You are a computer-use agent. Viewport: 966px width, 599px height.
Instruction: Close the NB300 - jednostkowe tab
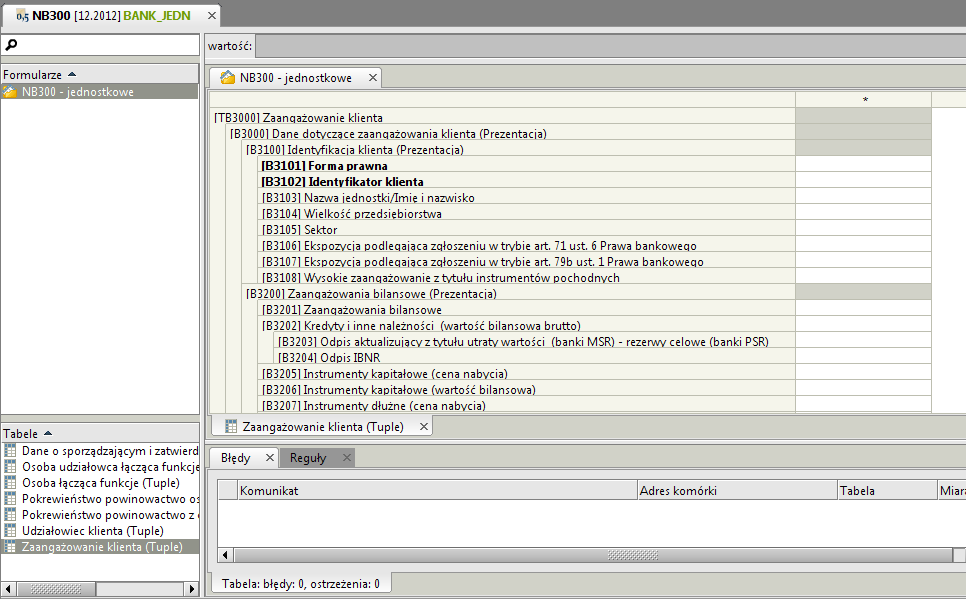point(373,78)
